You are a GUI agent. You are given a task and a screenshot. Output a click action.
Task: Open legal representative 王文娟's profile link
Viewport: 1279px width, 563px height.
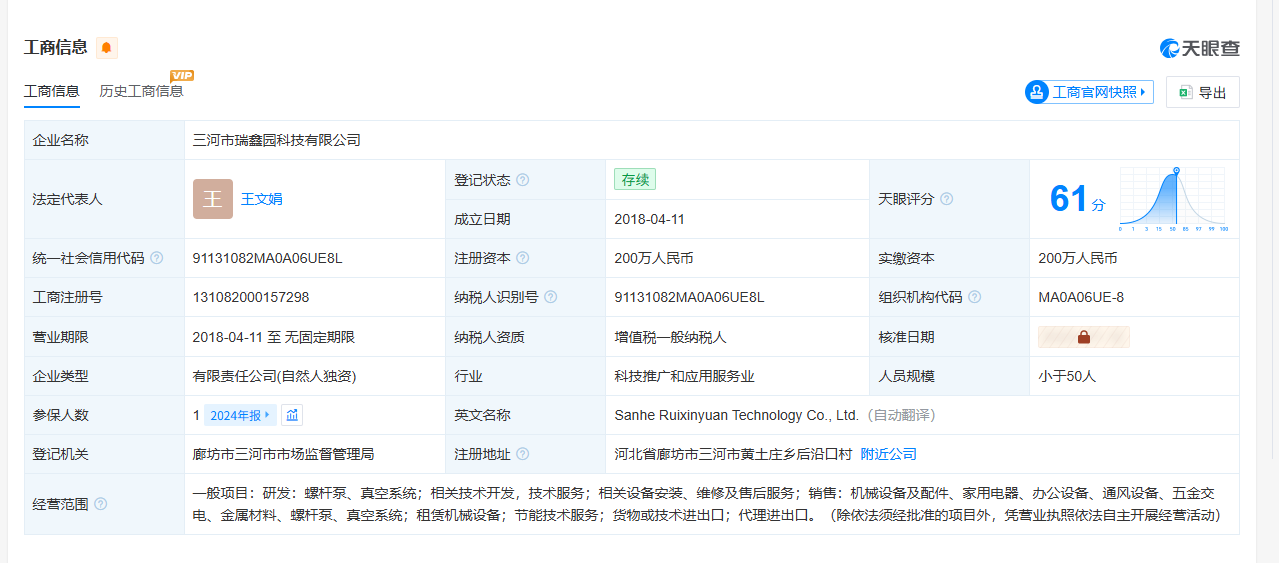pyautogui.click(x=262, y=199)
